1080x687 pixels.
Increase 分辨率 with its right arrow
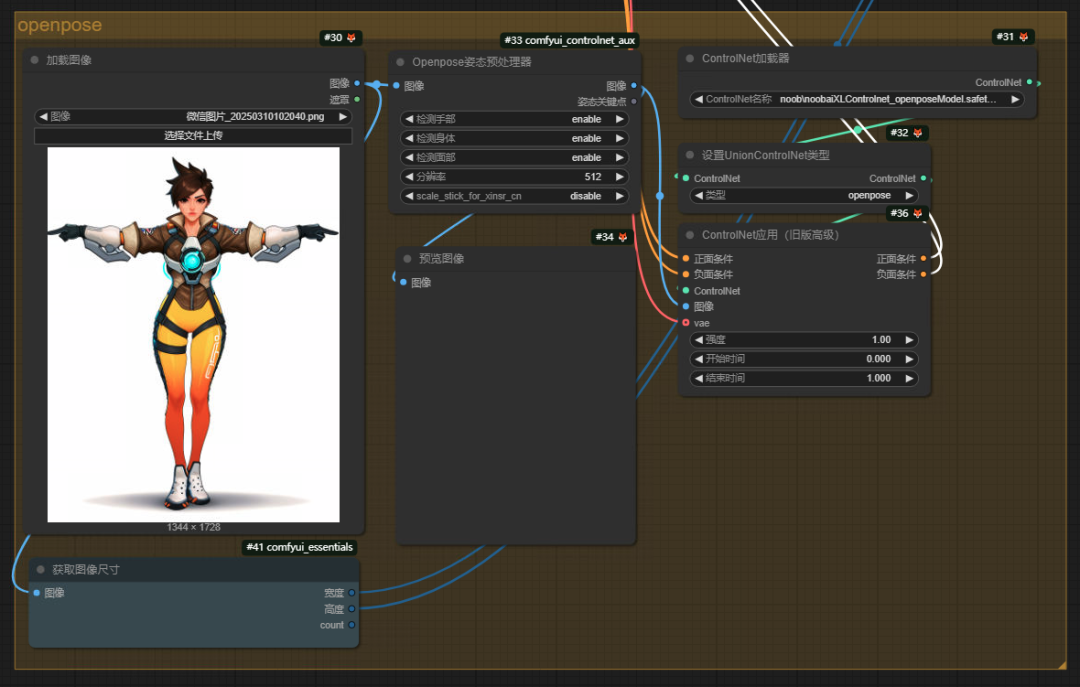(619, 177)
